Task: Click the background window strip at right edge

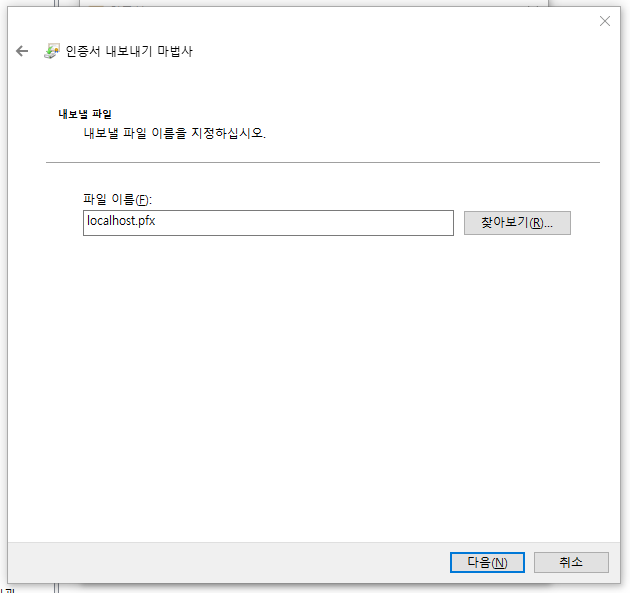Action: (x=625, y=300)
